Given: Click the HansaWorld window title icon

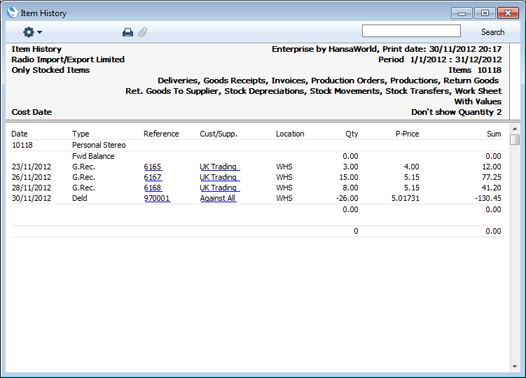Looking at the screenshot, I should click(x=12, y=13).
